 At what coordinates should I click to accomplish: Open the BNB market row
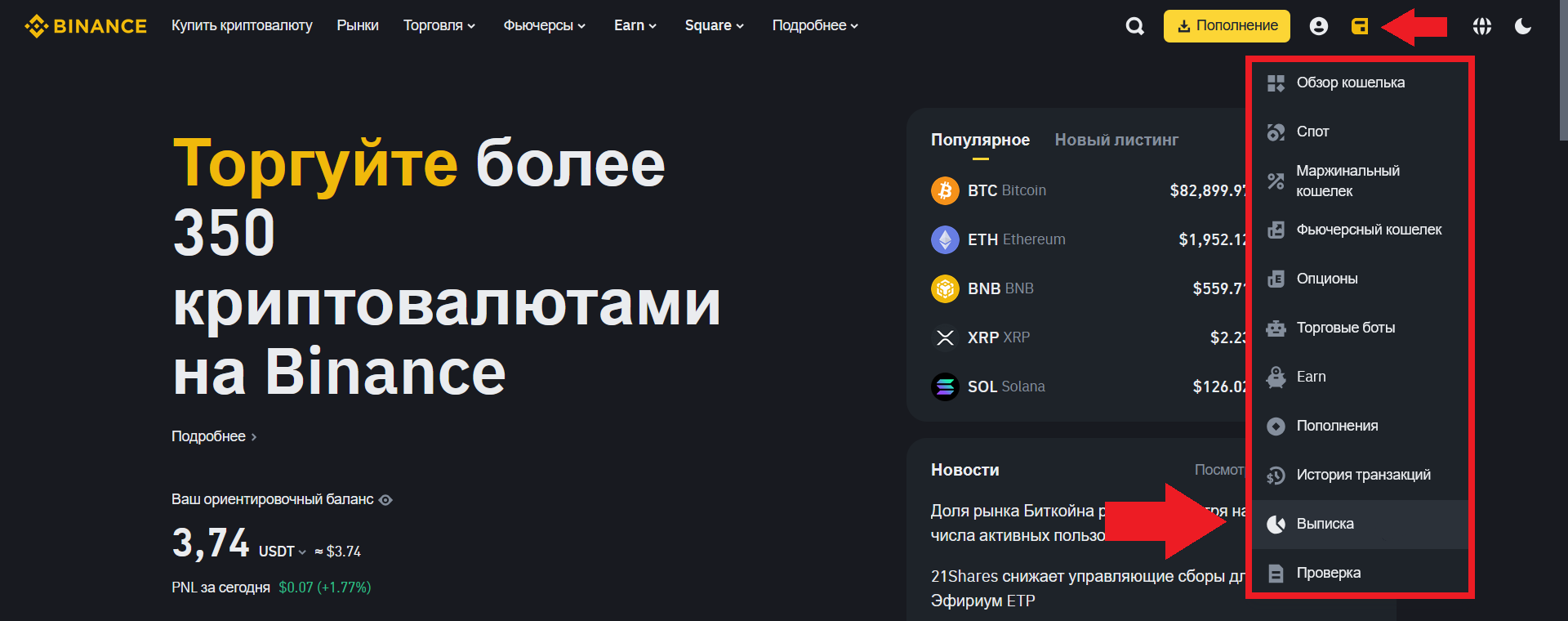point(1088,288)
